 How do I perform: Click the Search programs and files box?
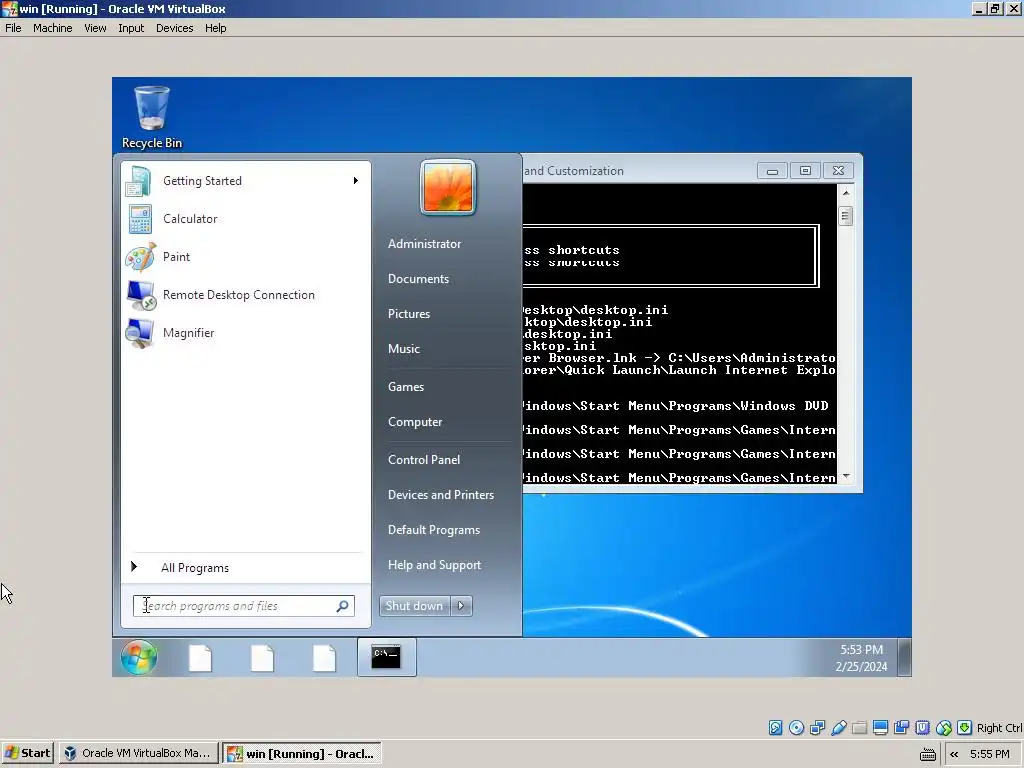point(244,606)
